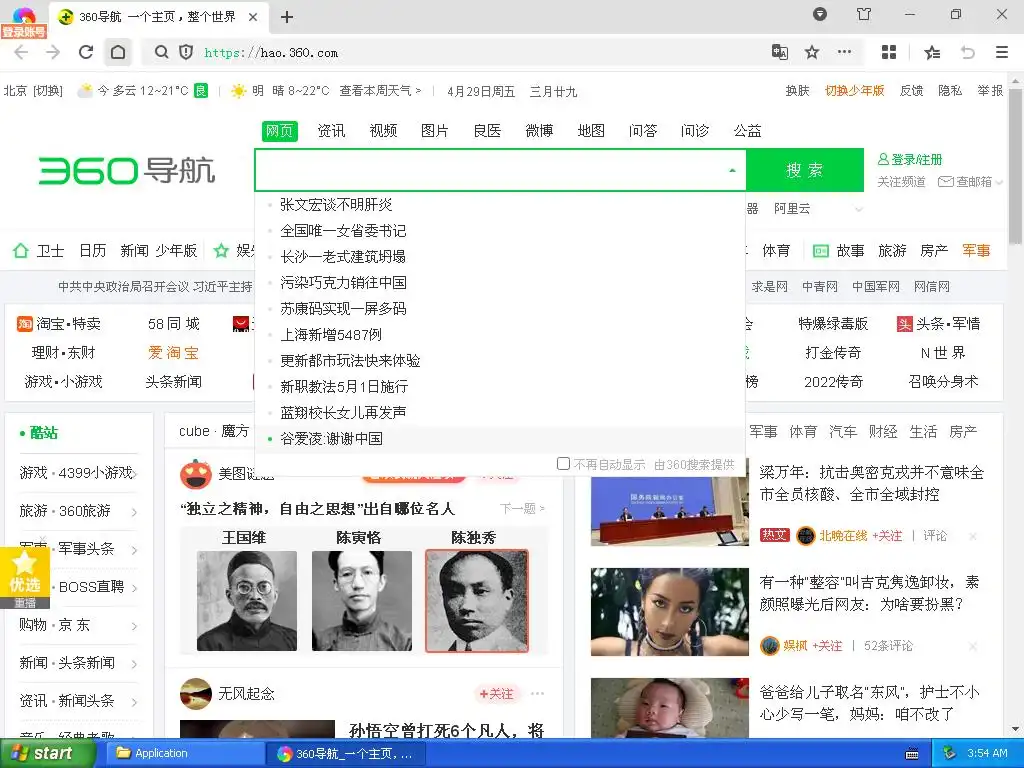1024x768 pixels.
Task: Bookmark page with the star icon
Action: point(812,52)
